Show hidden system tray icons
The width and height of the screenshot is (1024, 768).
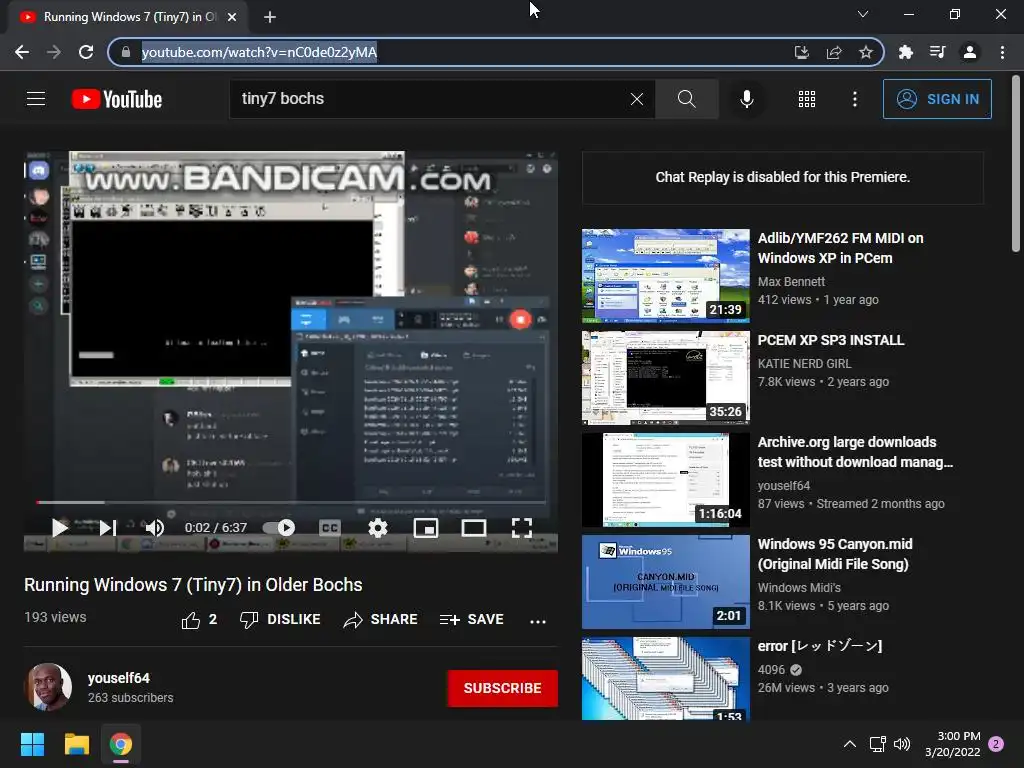(x=850, y=744)
